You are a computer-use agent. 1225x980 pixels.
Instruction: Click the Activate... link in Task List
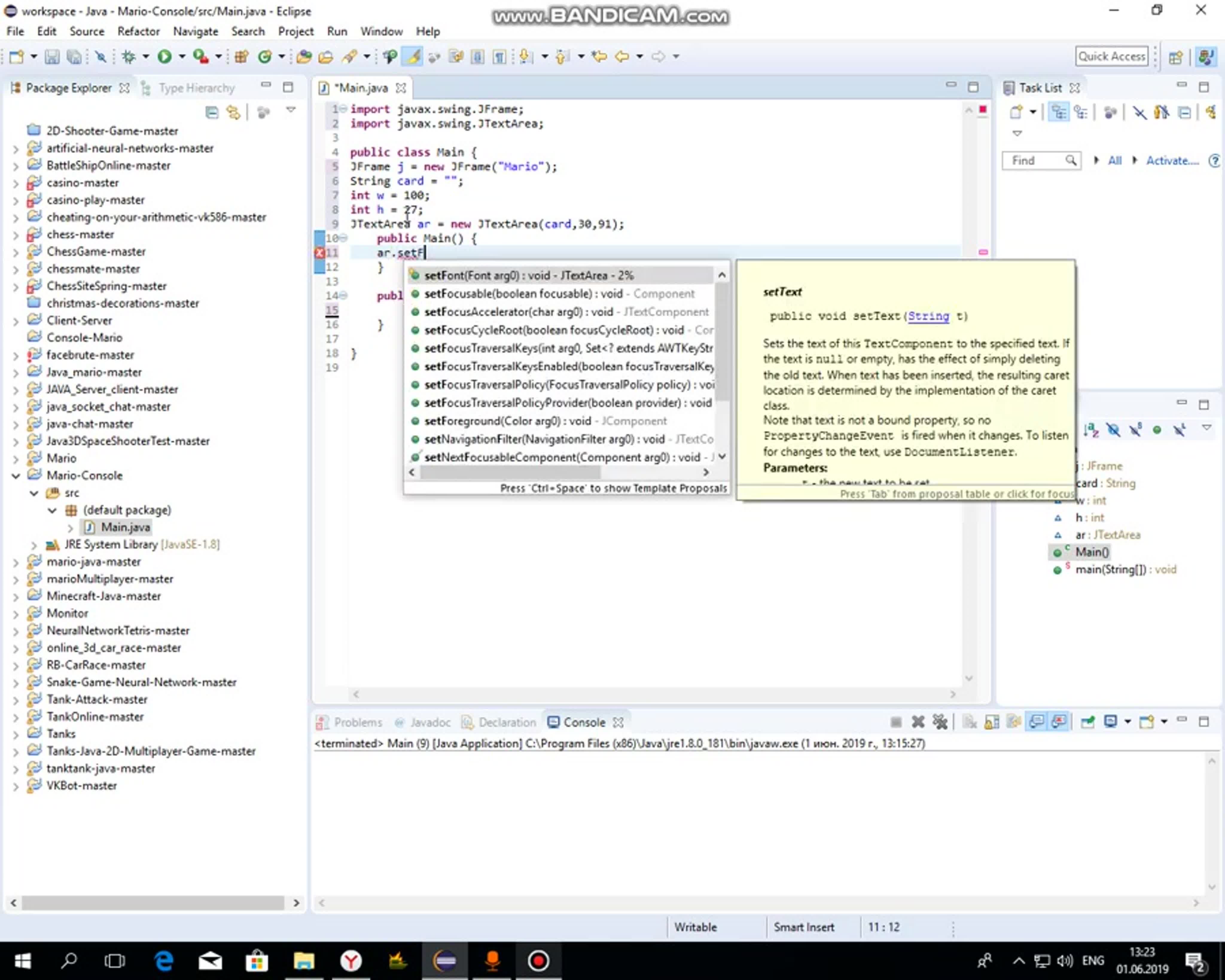pos(1171,161)
